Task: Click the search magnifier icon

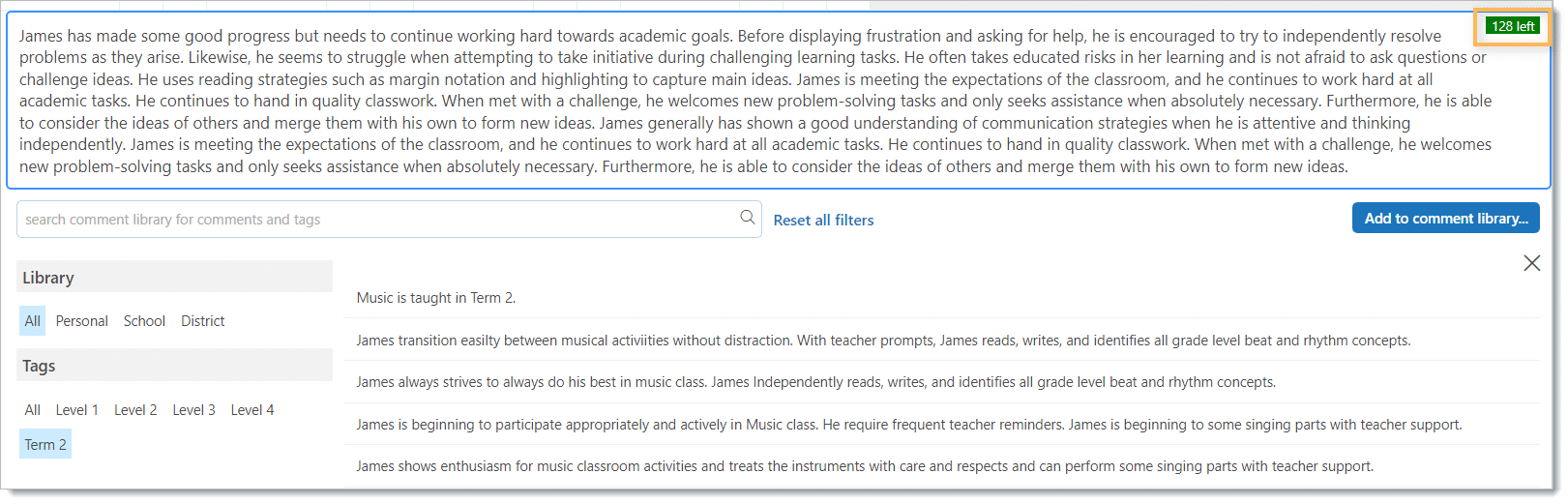Action: pyautogui.click(x=747, y=218)
